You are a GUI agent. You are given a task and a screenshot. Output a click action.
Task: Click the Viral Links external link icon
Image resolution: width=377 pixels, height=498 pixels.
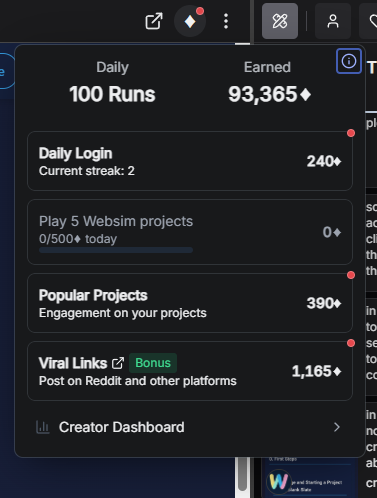coord(118,363)
